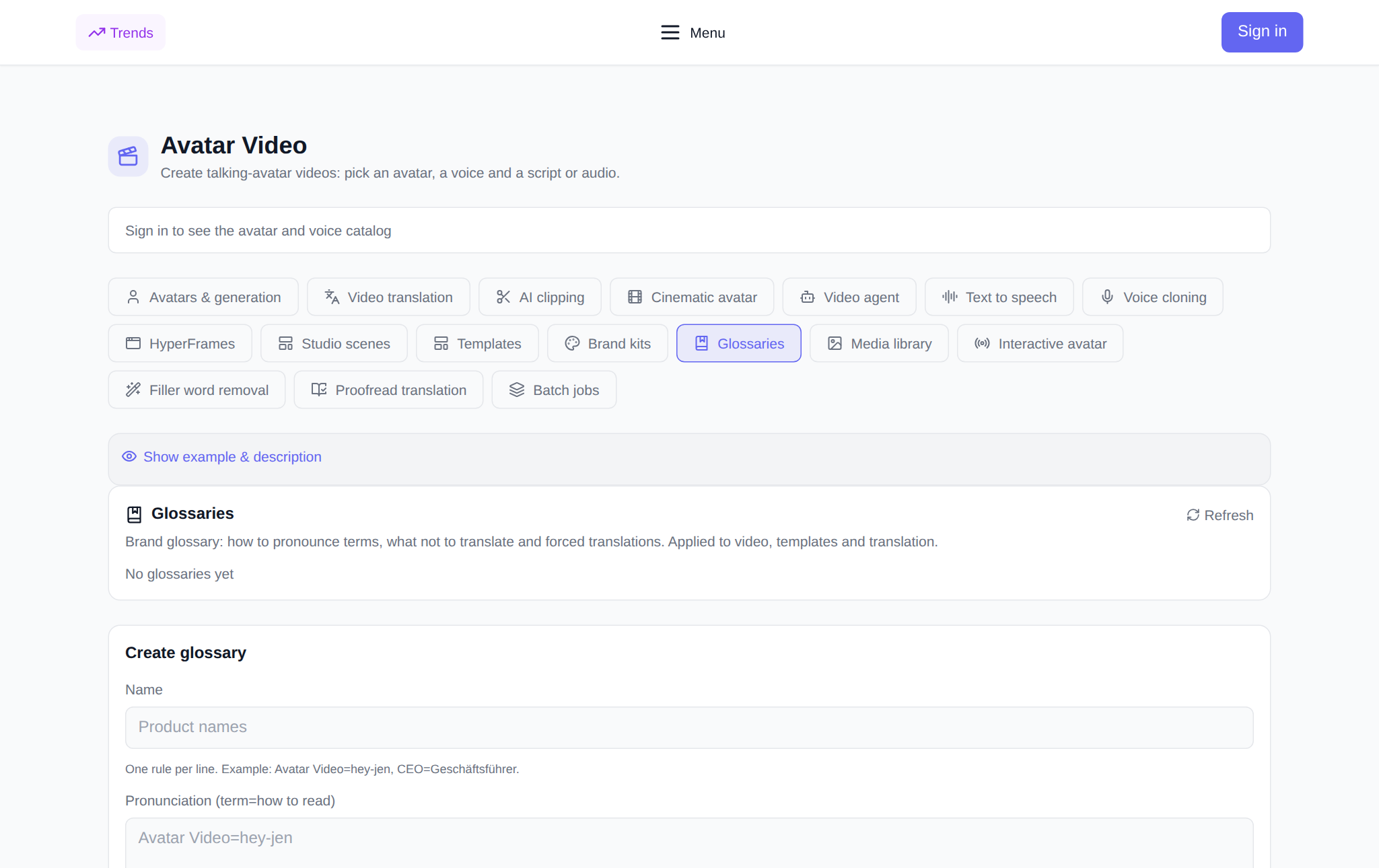Expand Show example & description
1379x868 pixels.
point(221,457)
